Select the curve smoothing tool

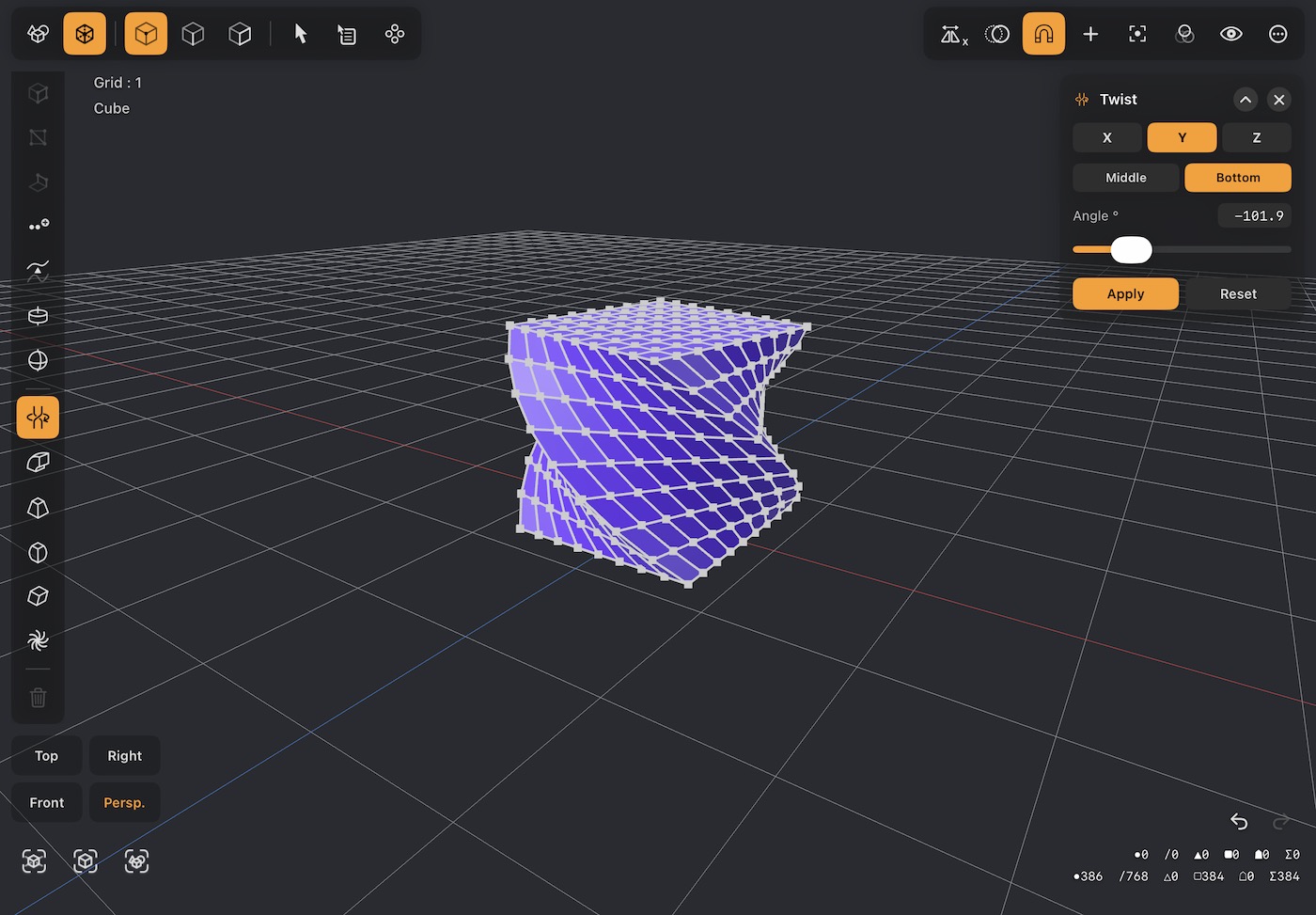point(38,271)
